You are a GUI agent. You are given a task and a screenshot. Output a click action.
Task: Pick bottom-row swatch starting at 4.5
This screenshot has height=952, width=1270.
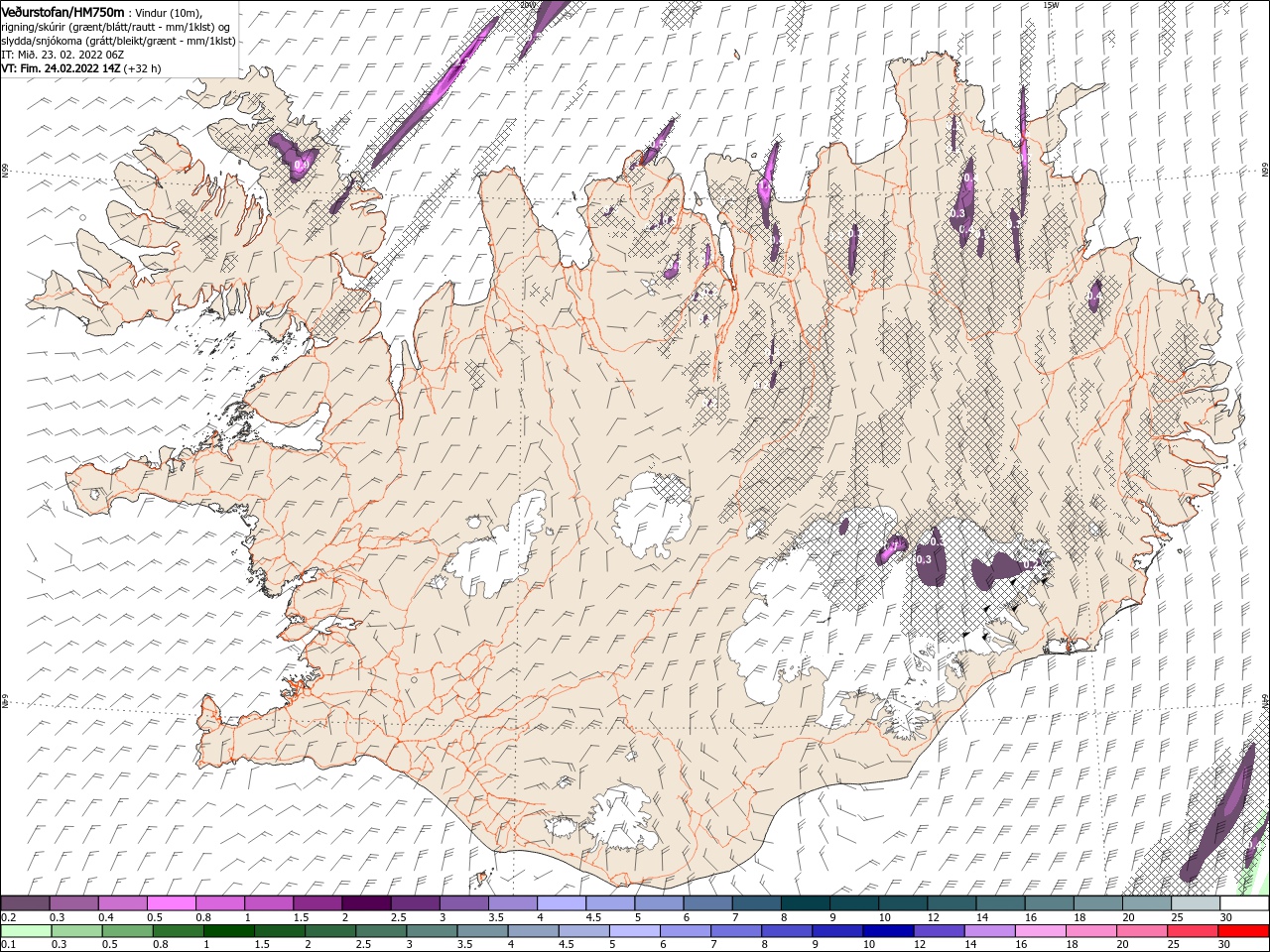coord(583,931)
